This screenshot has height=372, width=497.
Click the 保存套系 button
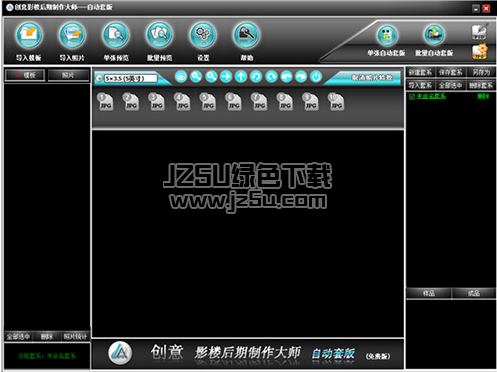(x=450, y=72)
